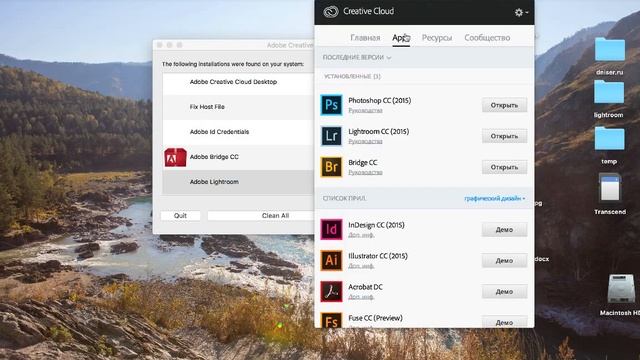This screenshot has width=640, height=360.
Task: Click Демо button for Acrobat DC
Action: (504, 291)
